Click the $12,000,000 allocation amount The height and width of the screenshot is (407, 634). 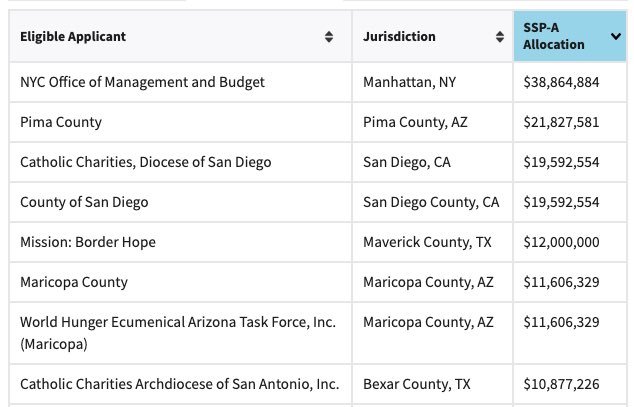(561, 242)
